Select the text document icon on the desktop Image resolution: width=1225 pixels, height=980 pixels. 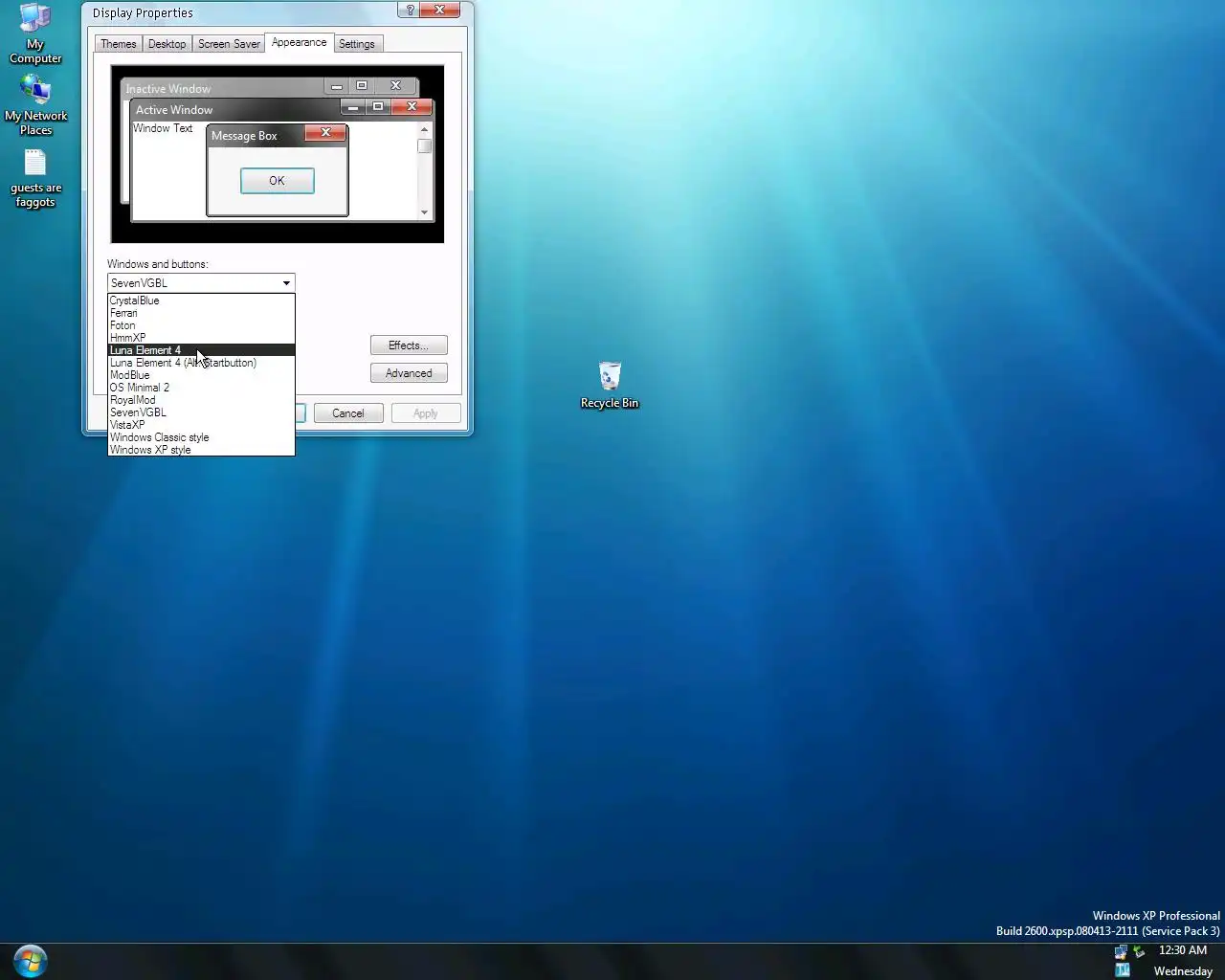tap(35, 178)
